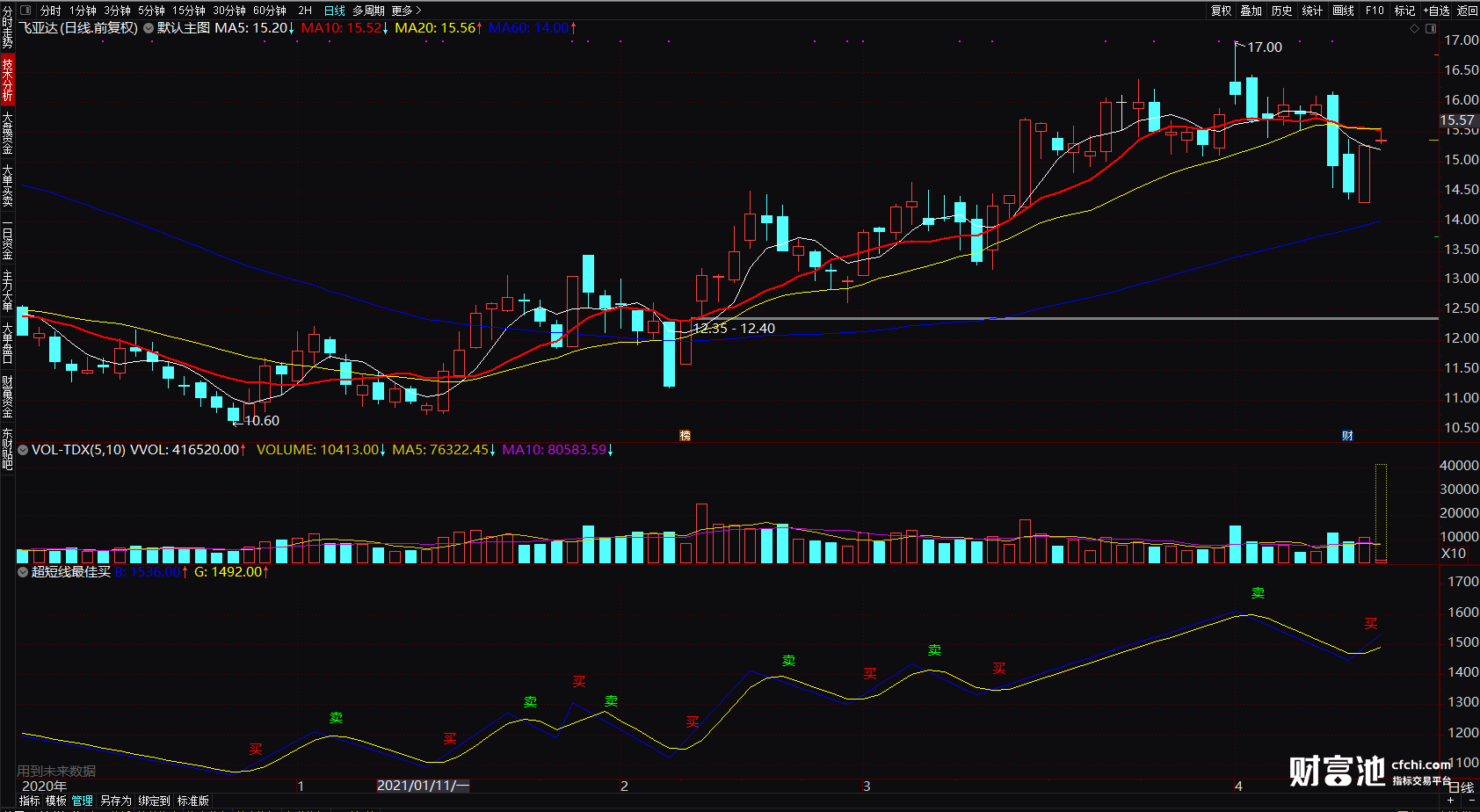Toggle the right panel icon near 17.00

(x=1430, y=28)
